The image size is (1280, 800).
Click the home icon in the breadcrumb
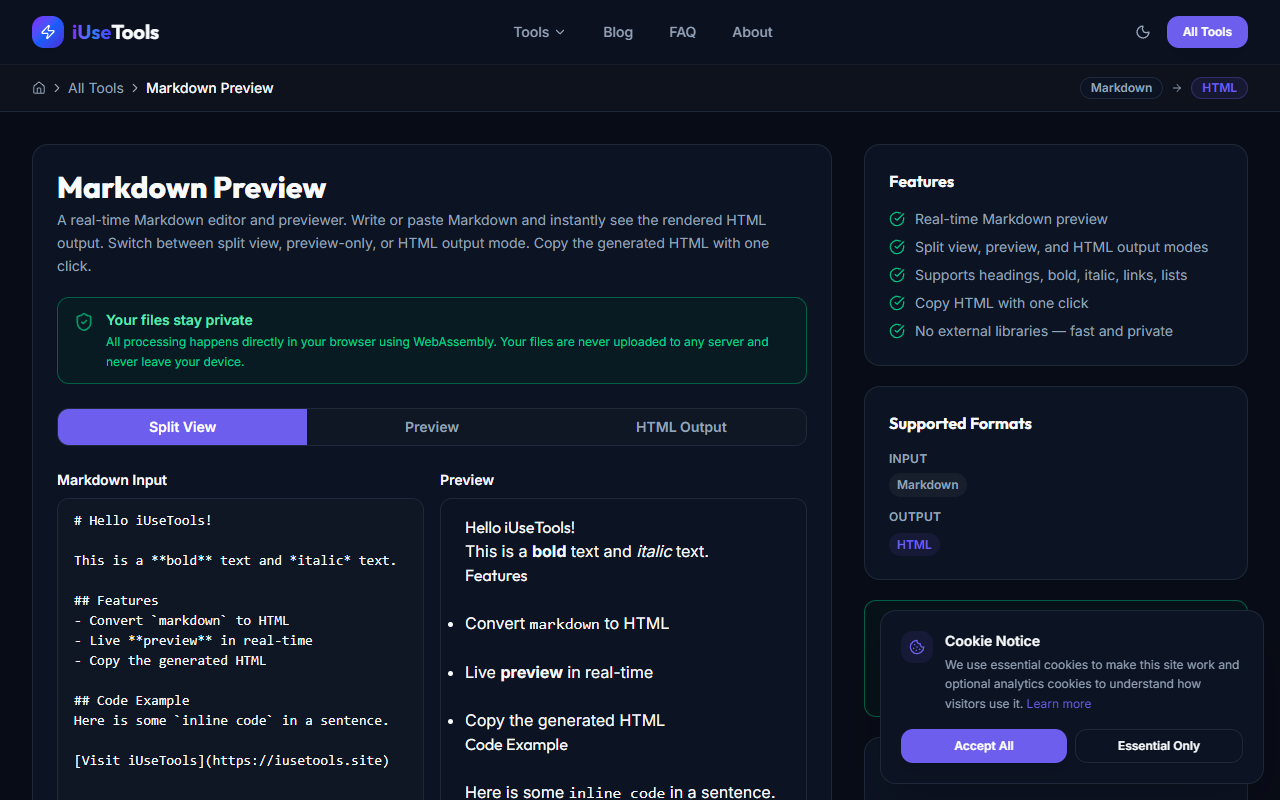tap(38, 88)
